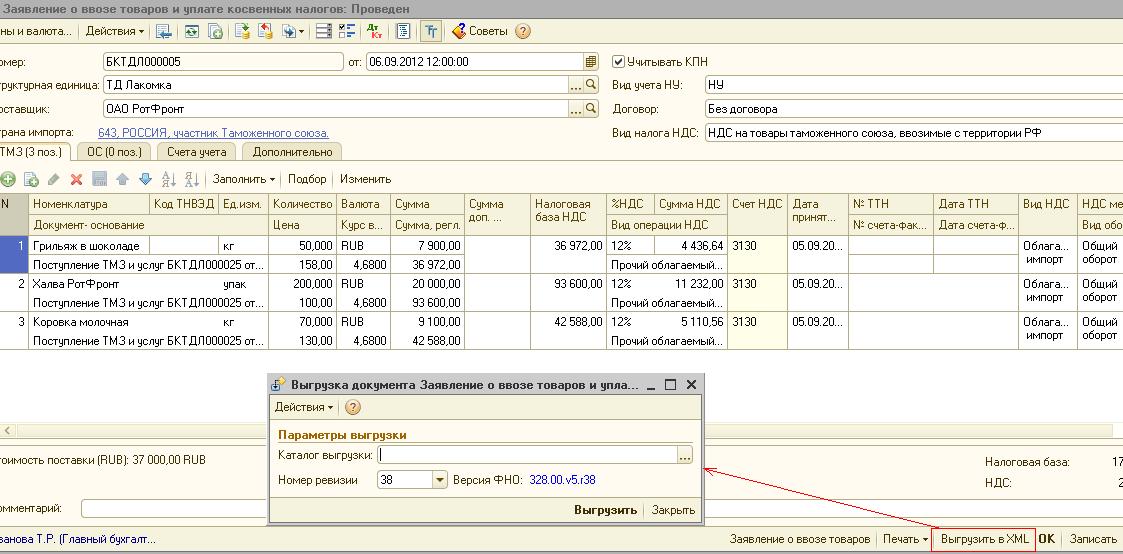The image size is (1123, 554).
Task: Open Действия menu in main toolbar
Action: tap(114, 31)
